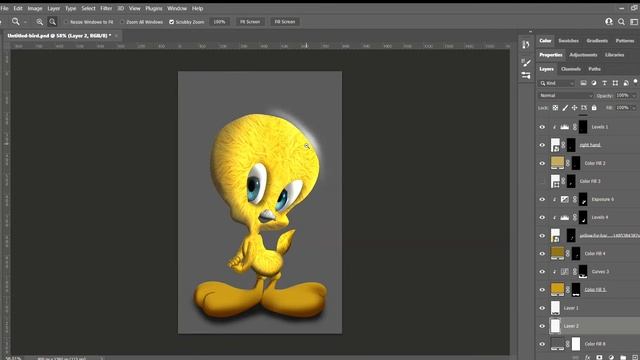640x360 pixels.
Task: Click Lock image pixels brush icon
Action: [x=565, y=108]
